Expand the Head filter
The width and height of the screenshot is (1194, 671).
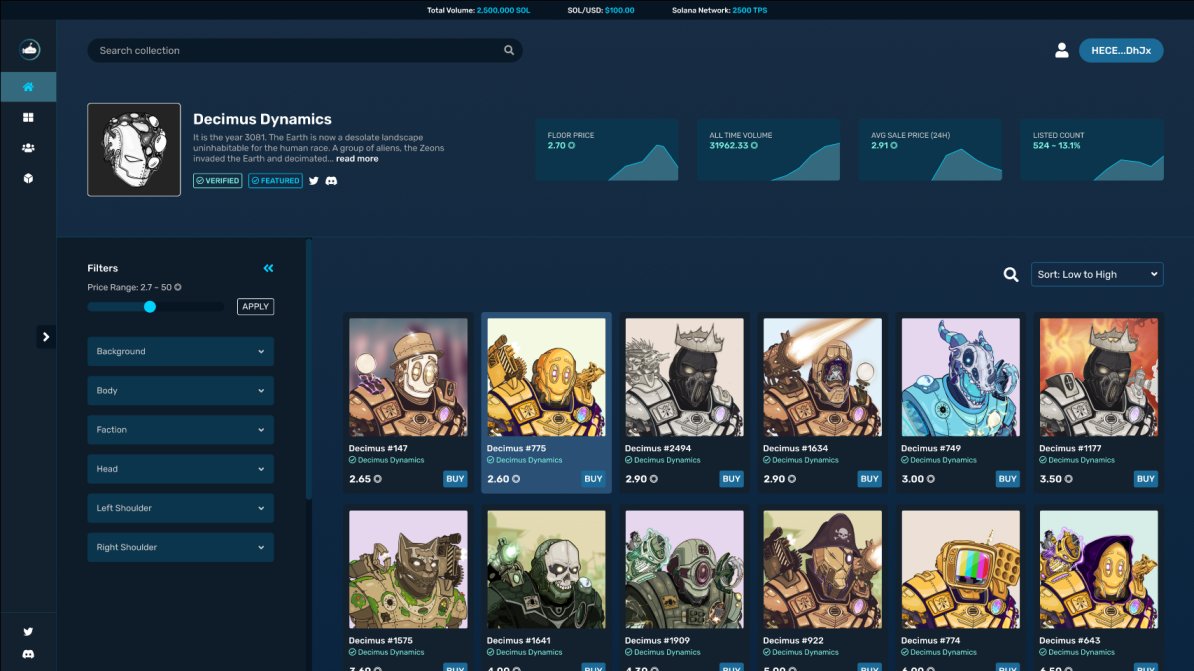[x=180, y=469]
